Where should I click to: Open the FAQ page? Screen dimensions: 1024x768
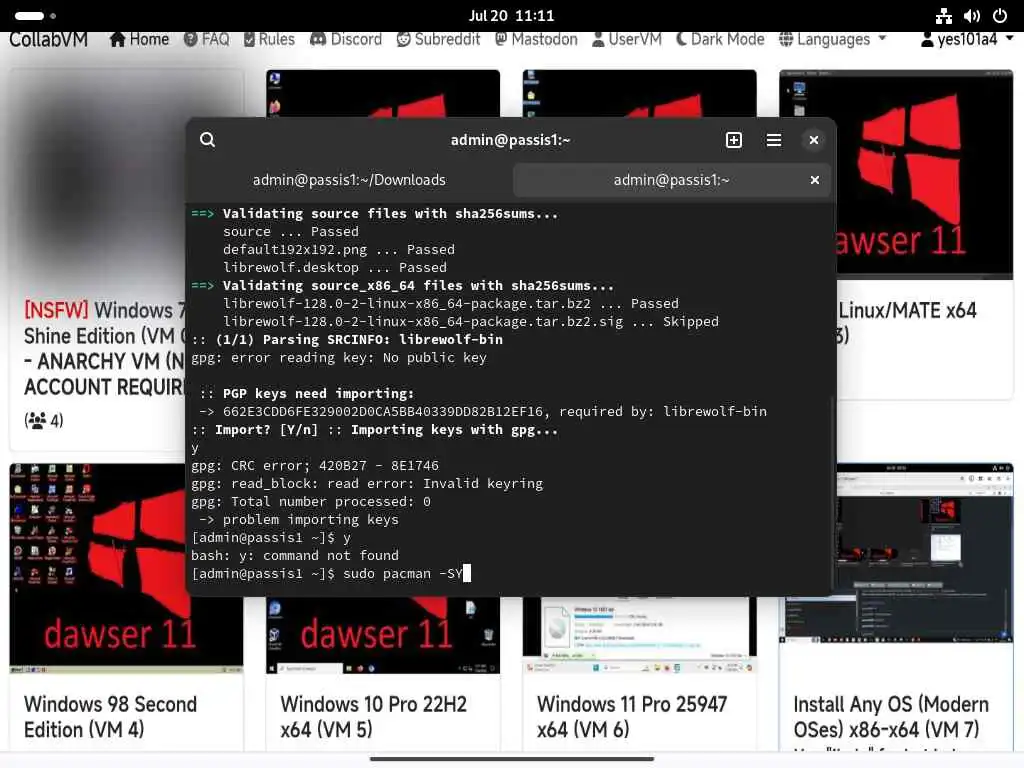tap(206, 39)
